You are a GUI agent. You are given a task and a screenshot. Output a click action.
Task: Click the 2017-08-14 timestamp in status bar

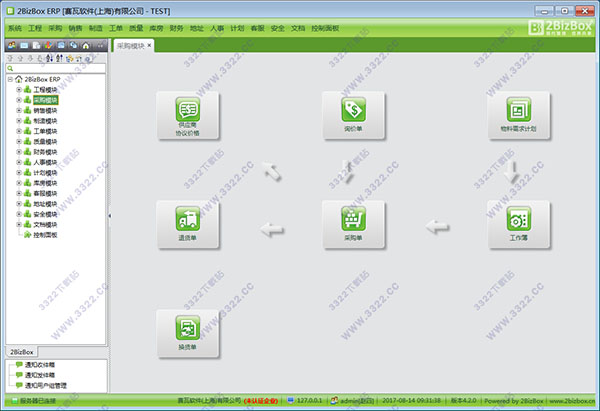click(x=411, y=400)
